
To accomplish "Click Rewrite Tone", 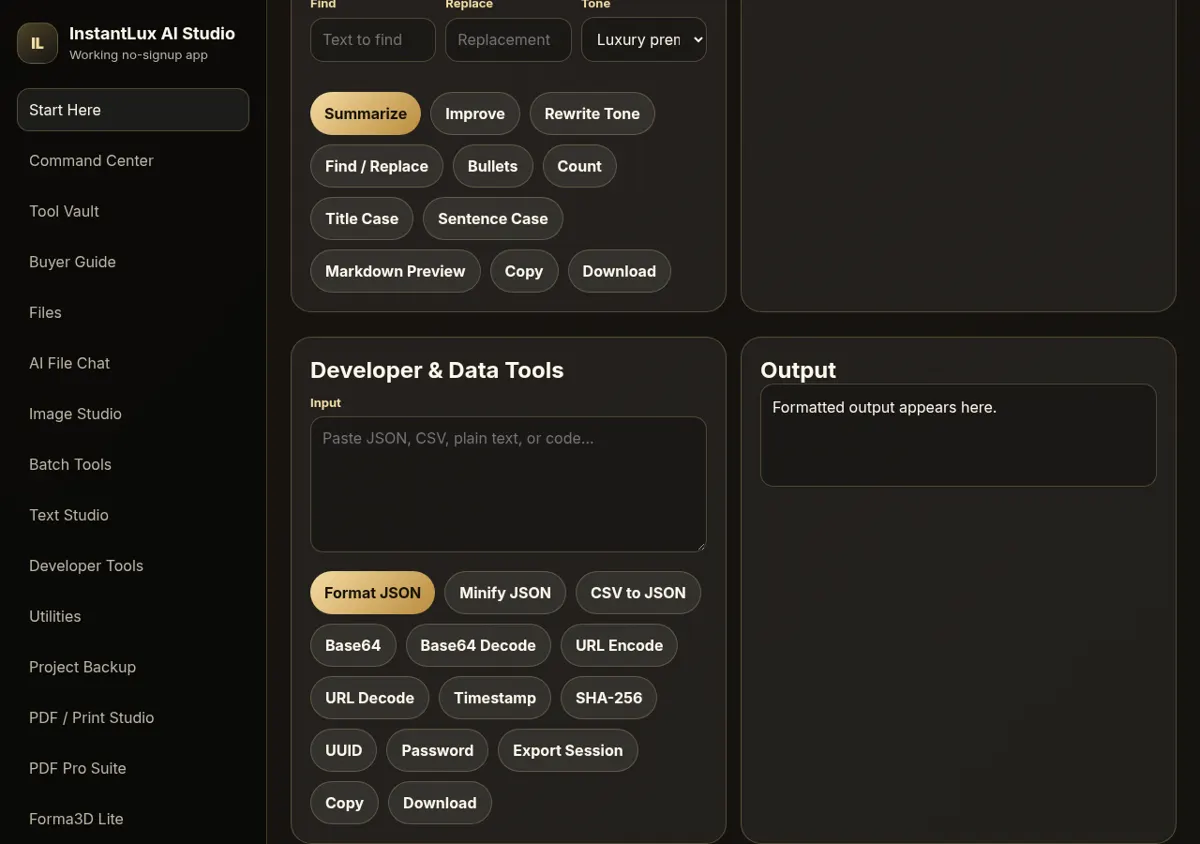I will click(x=592, y=114).
